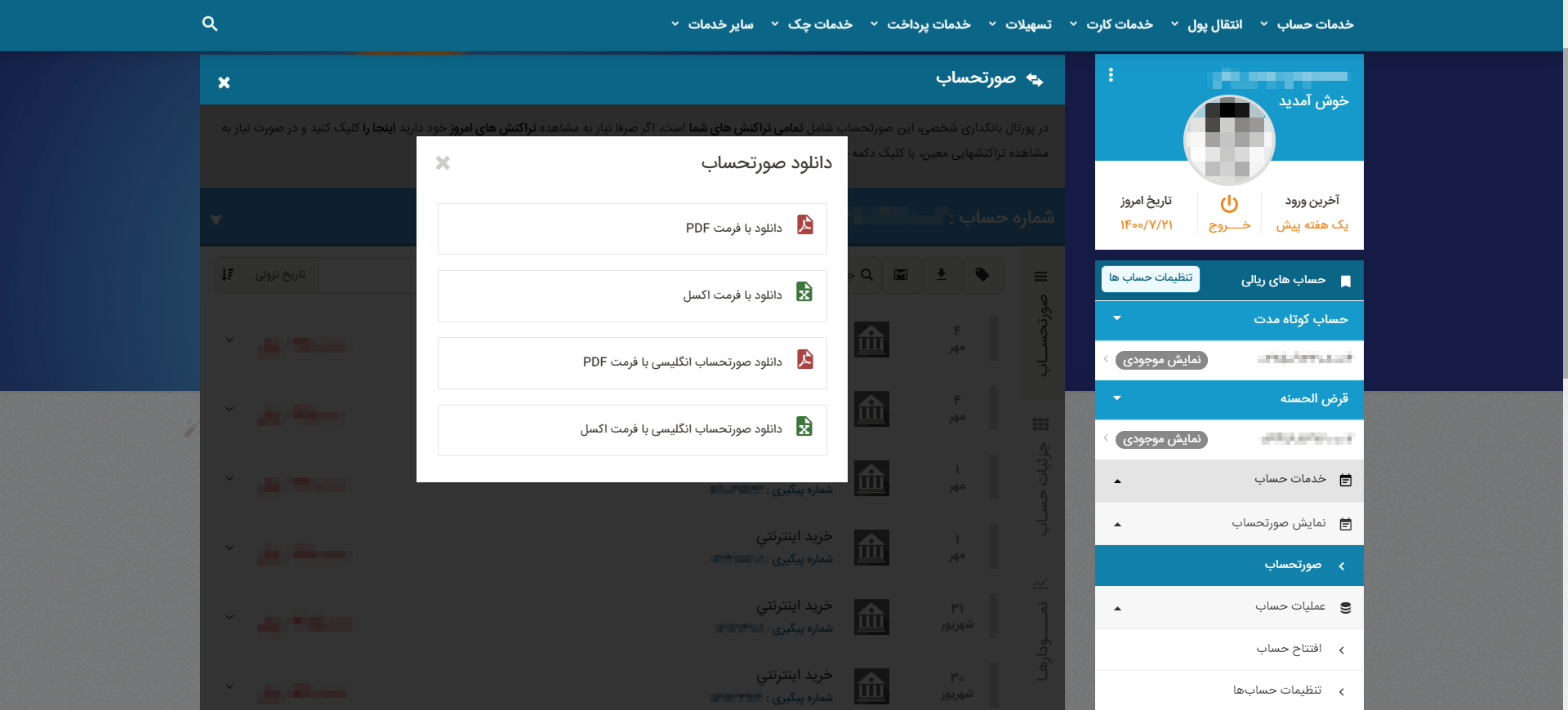Close the صورتحساب panel with white X
The image size is (1568, 710).
tap(224, 82)
